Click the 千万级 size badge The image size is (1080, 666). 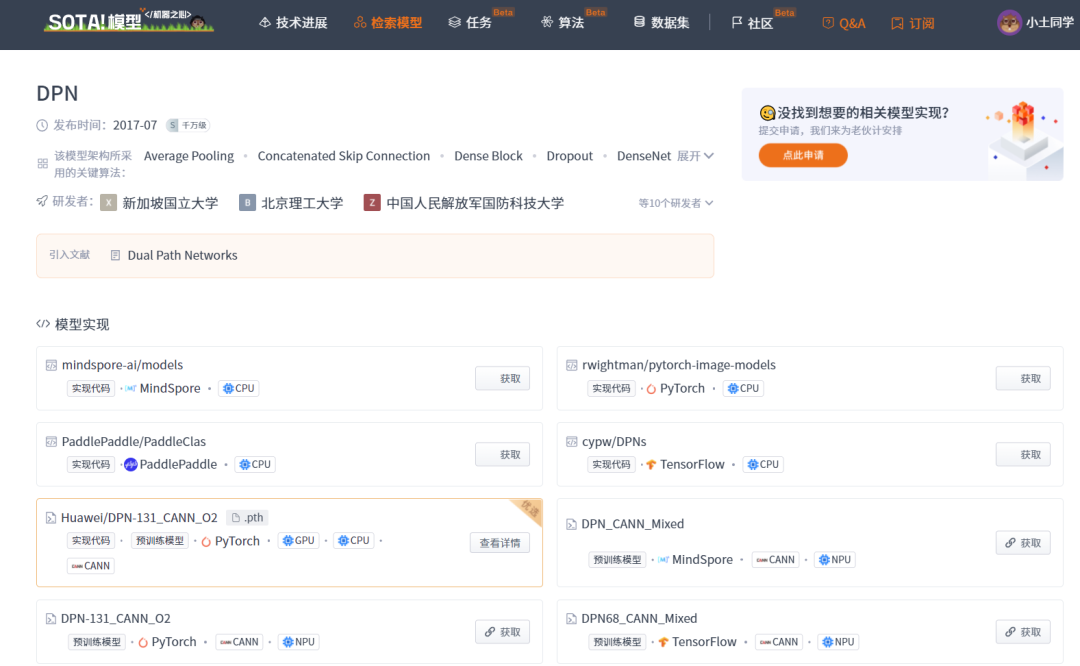pyautogui.click(x=189, y=125)
